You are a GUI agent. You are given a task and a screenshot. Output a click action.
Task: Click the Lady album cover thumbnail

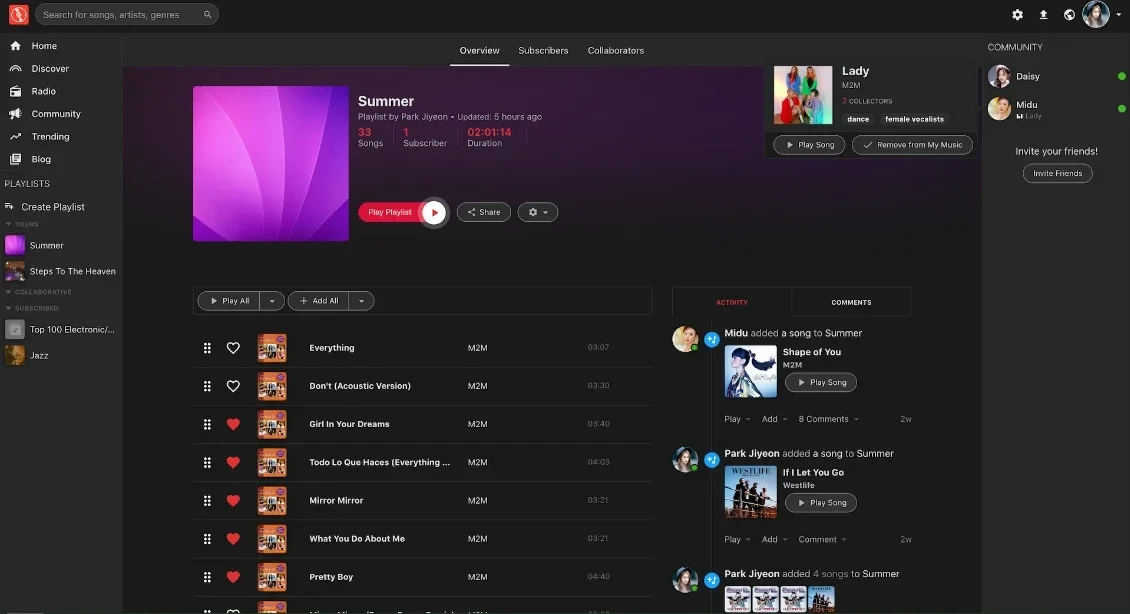[x=803, y=95]
